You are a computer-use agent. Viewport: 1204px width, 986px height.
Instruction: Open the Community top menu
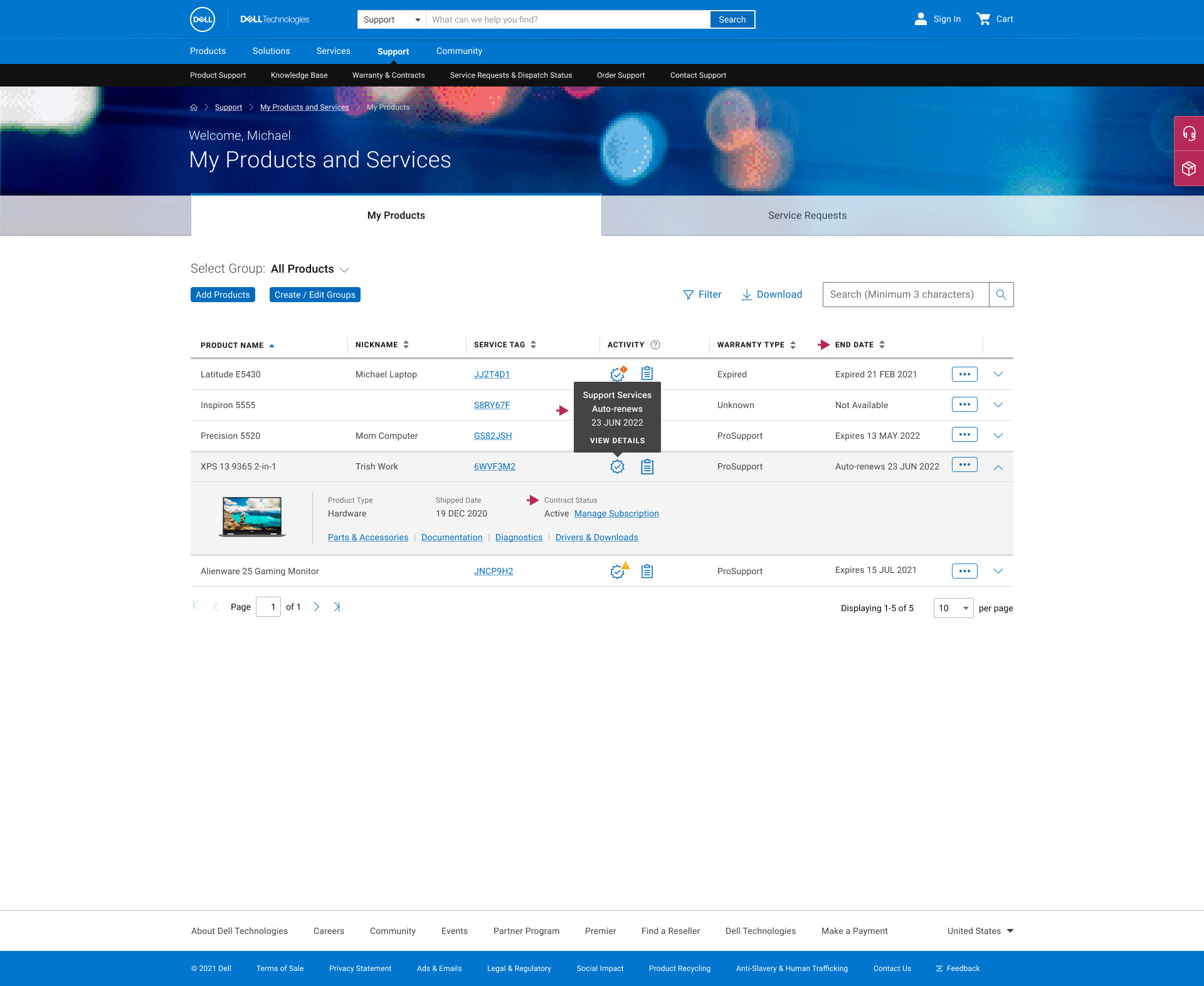[x=459, y=51]
